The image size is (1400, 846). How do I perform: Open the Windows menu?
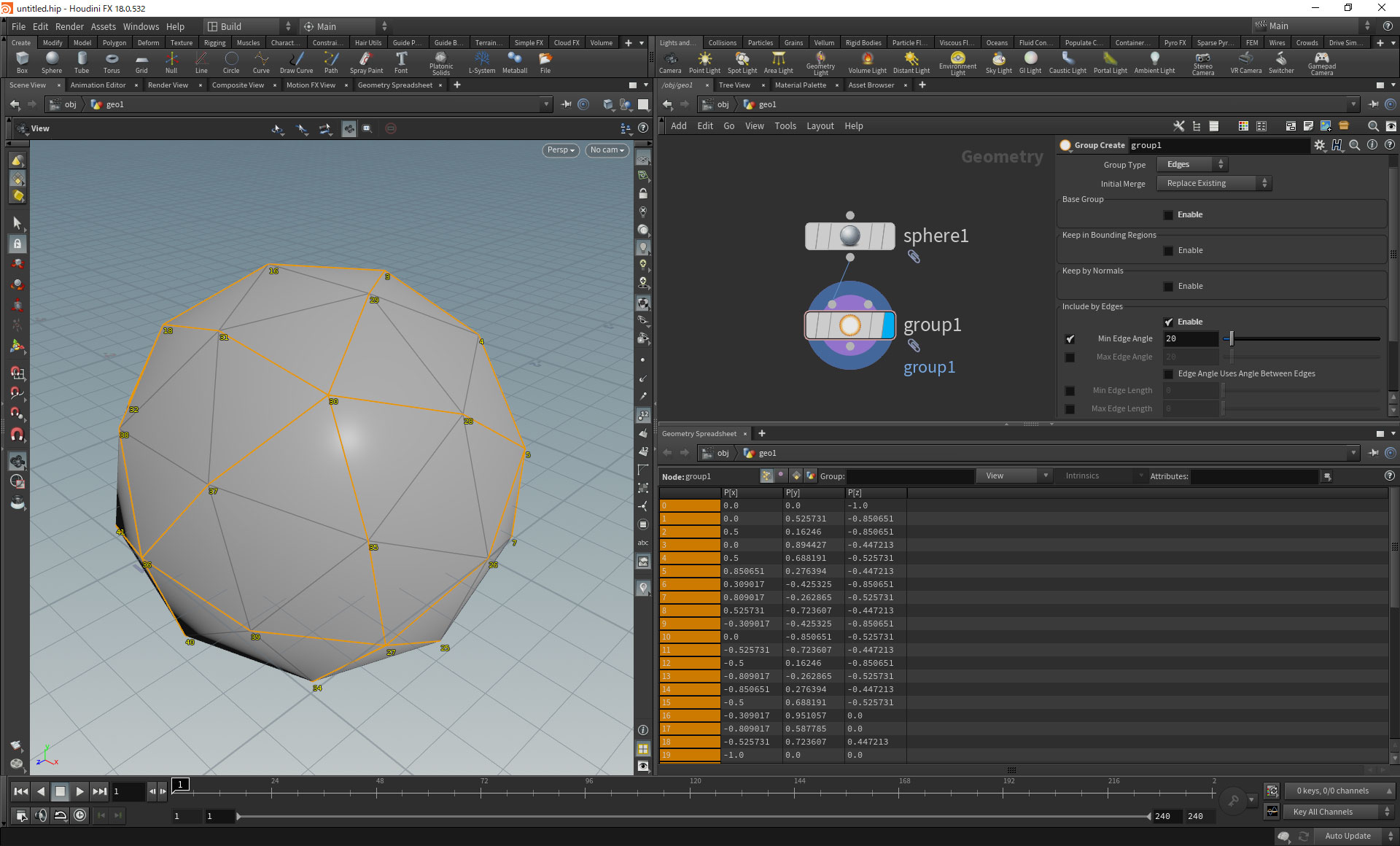click(141, 26)
